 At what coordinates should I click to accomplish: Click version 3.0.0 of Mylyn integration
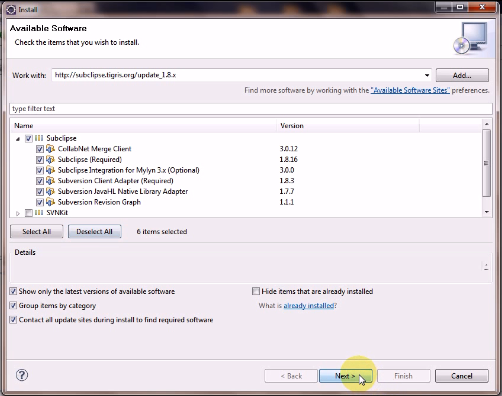(287, 170)
